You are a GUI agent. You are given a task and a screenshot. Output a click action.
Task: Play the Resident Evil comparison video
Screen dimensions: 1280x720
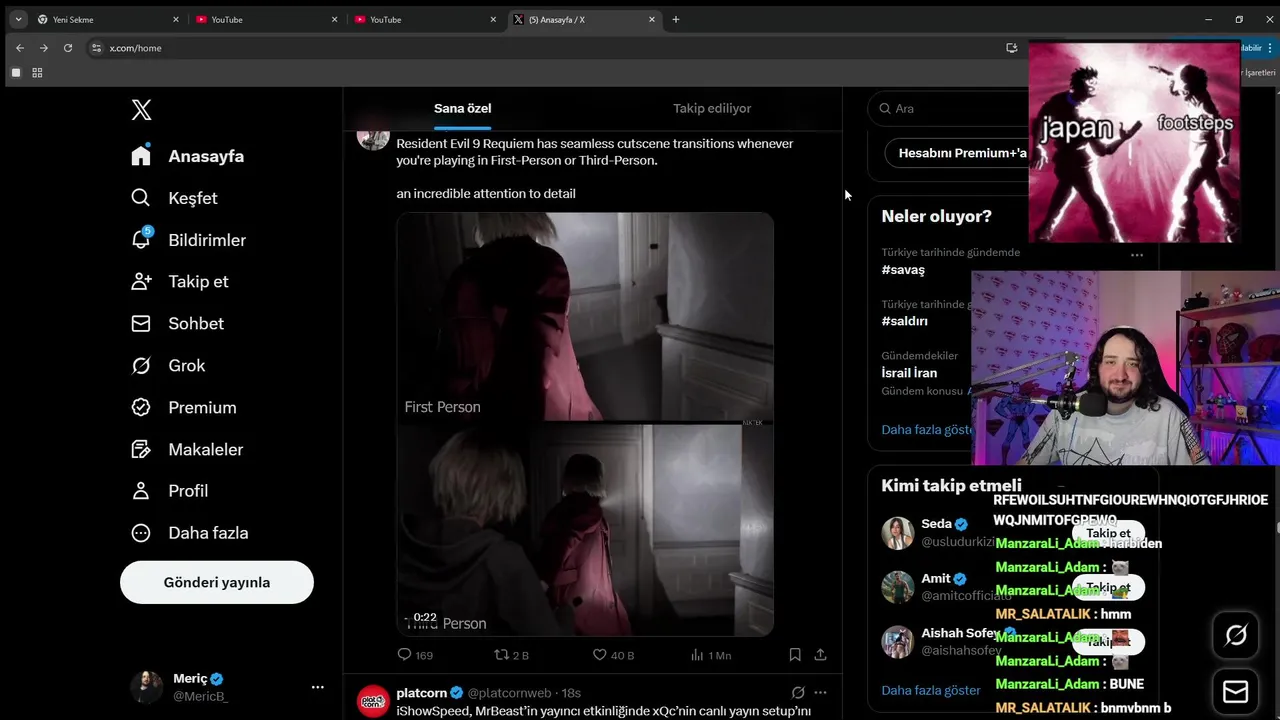click(585, 424)
